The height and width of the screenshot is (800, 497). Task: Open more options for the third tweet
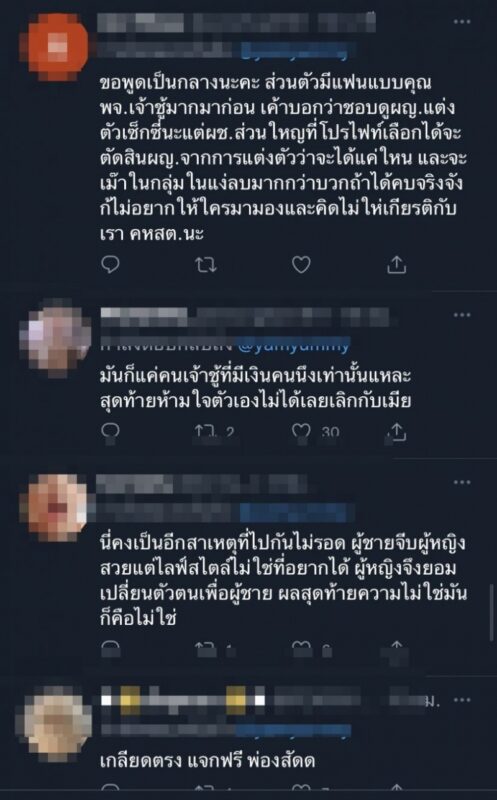pyautogui.click(x=462, y=482)
